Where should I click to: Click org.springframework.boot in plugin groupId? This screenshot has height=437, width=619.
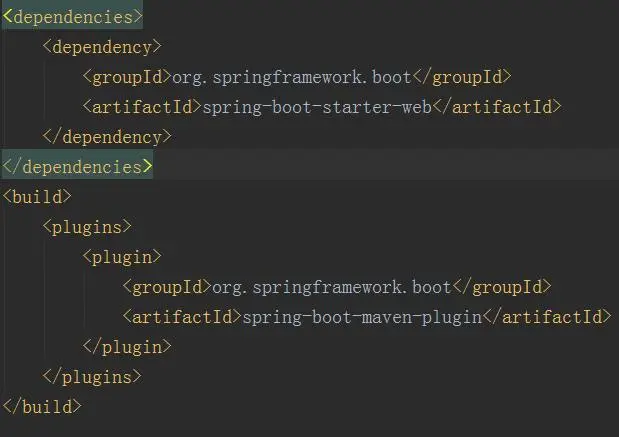tap(332, 287)
